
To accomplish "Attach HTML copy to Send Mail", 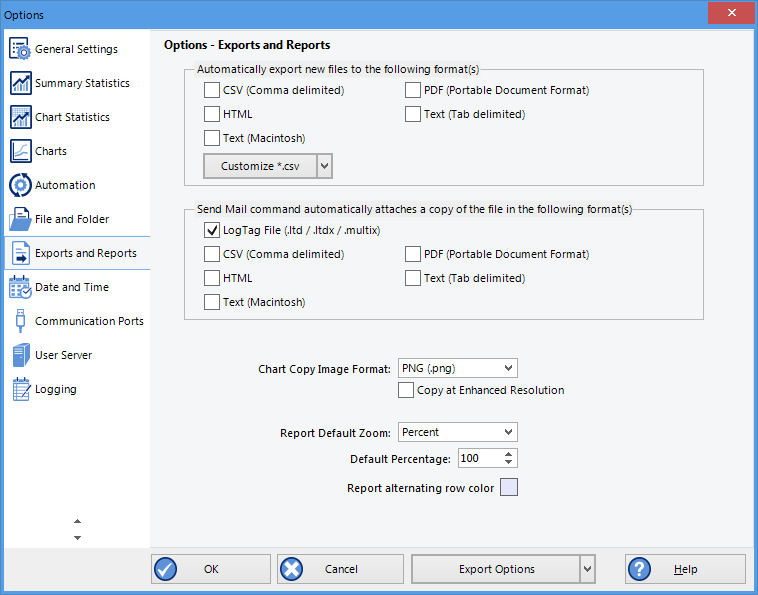I will coord(212,278).
